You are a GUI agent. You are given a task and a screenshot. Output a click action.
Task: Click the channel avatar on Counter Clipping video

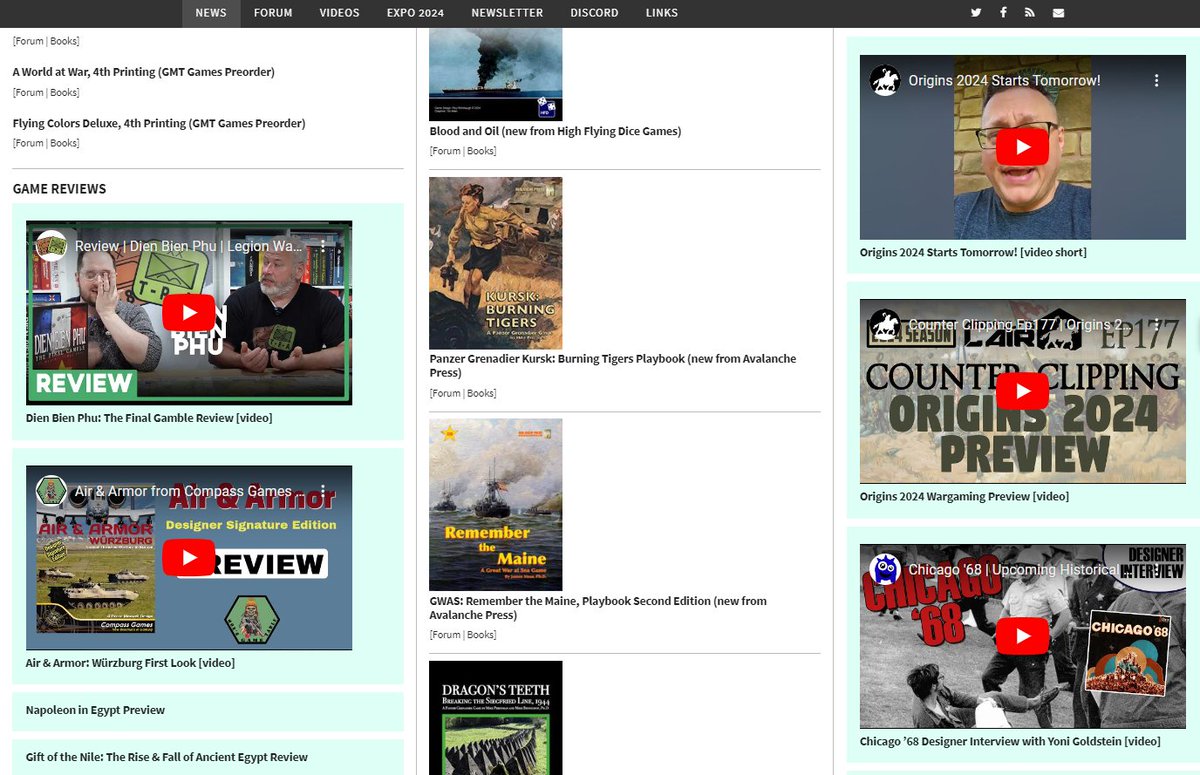click(884, 325)
